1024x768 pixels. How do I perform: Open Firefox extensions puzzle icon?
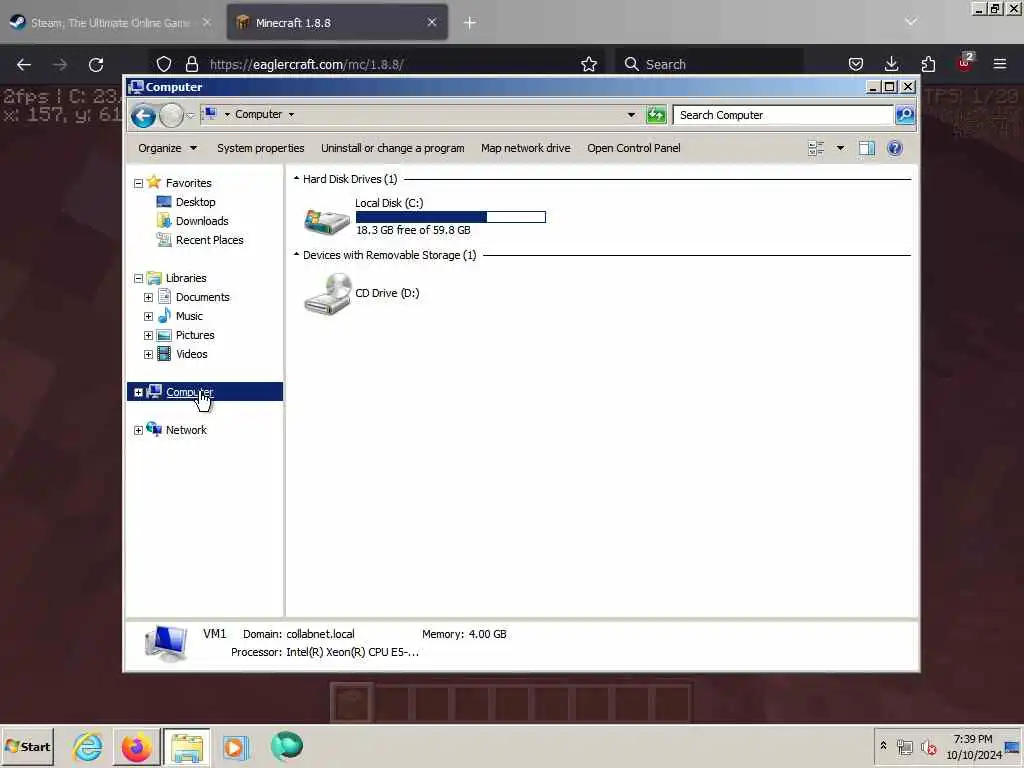[928, 64]
